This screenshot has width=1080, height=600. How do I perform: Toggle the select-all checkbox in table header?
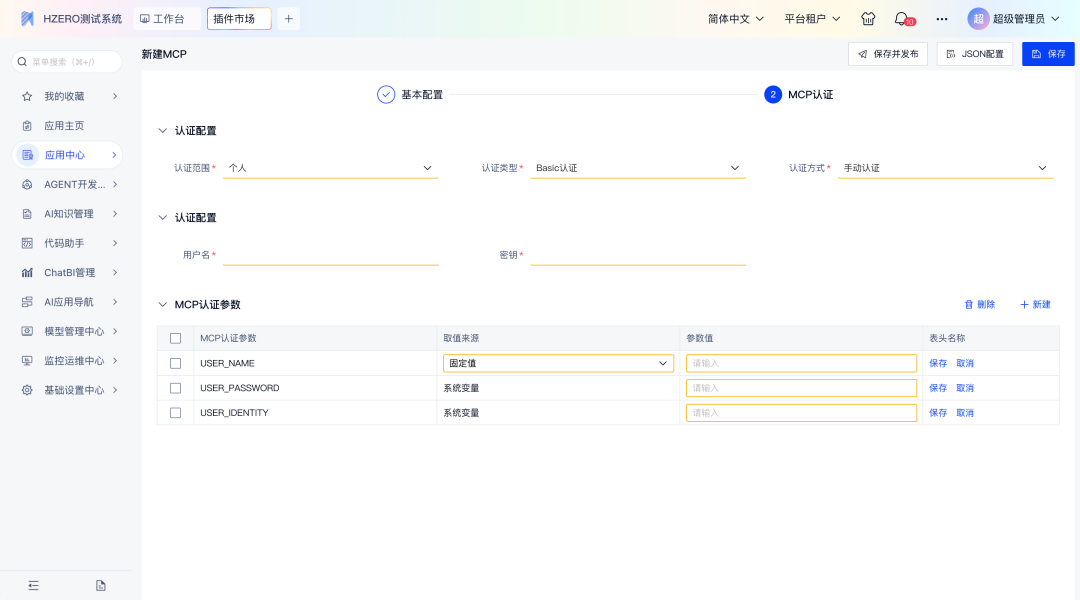[x=176, y=338]
